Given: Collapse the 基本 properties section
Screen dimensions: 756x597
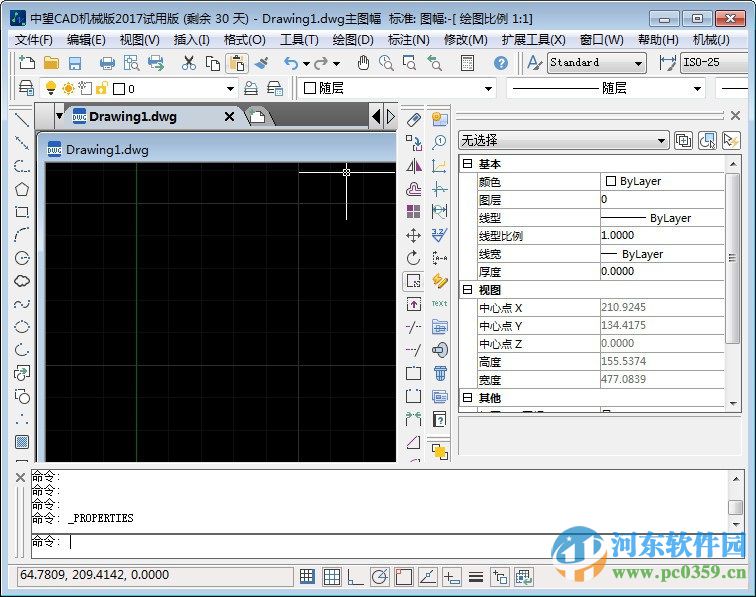Looking at the screenshot, I should coord(467,163).
